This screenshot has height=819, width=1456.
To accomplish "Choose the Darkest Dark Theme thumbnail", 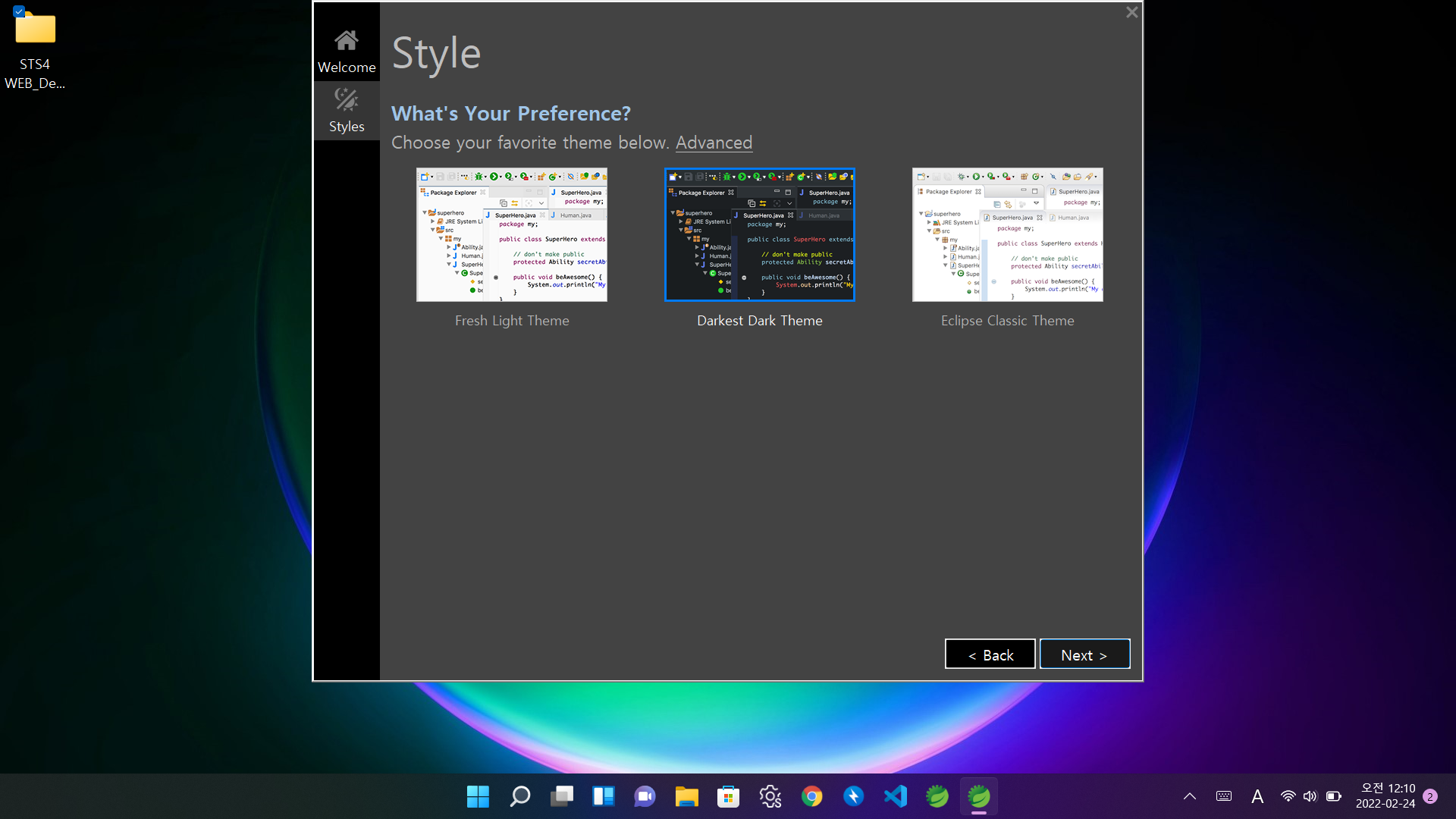I will [x=759, y=234].
